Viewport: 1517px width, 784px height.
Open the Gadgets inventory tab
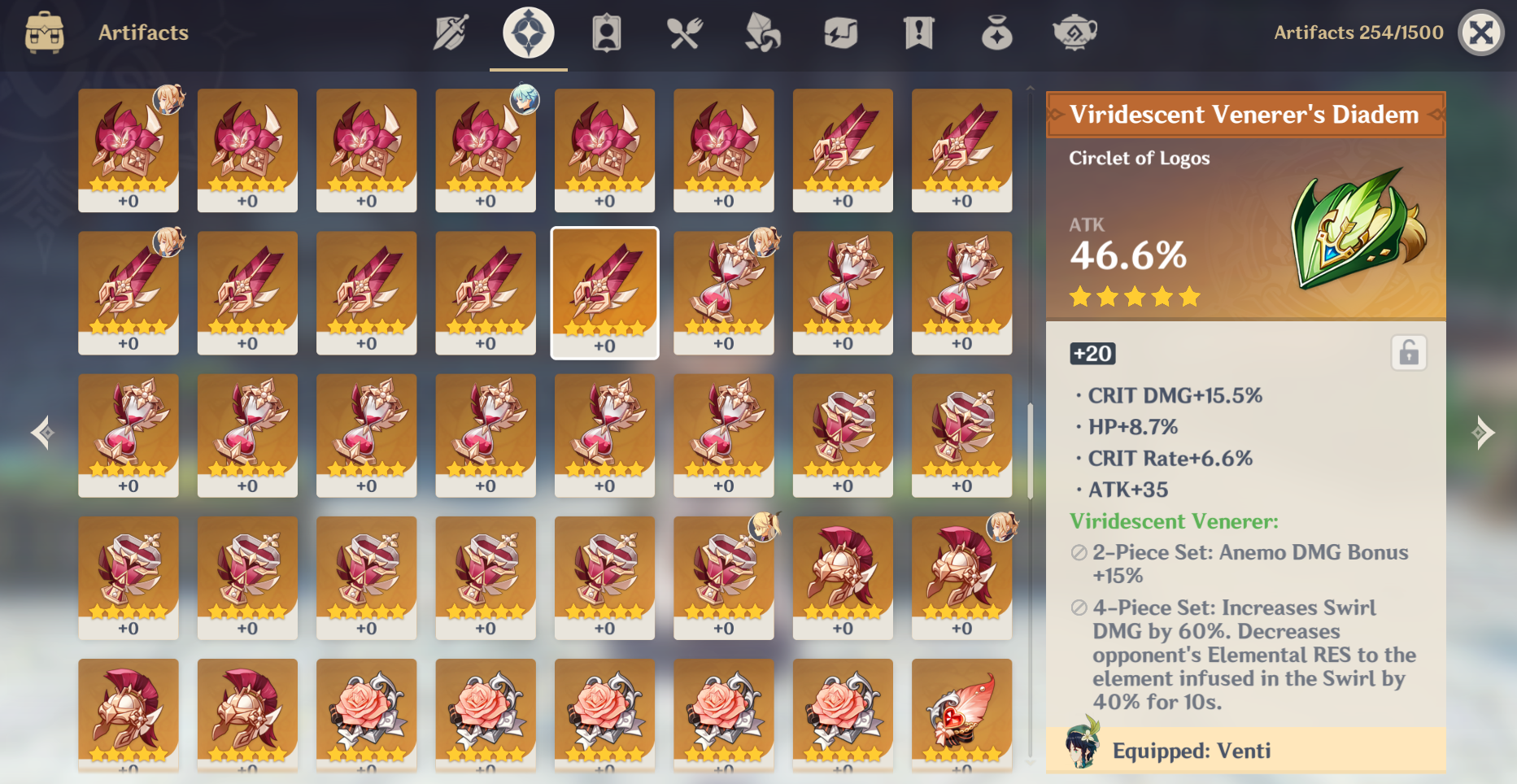[x=841, y=33]
